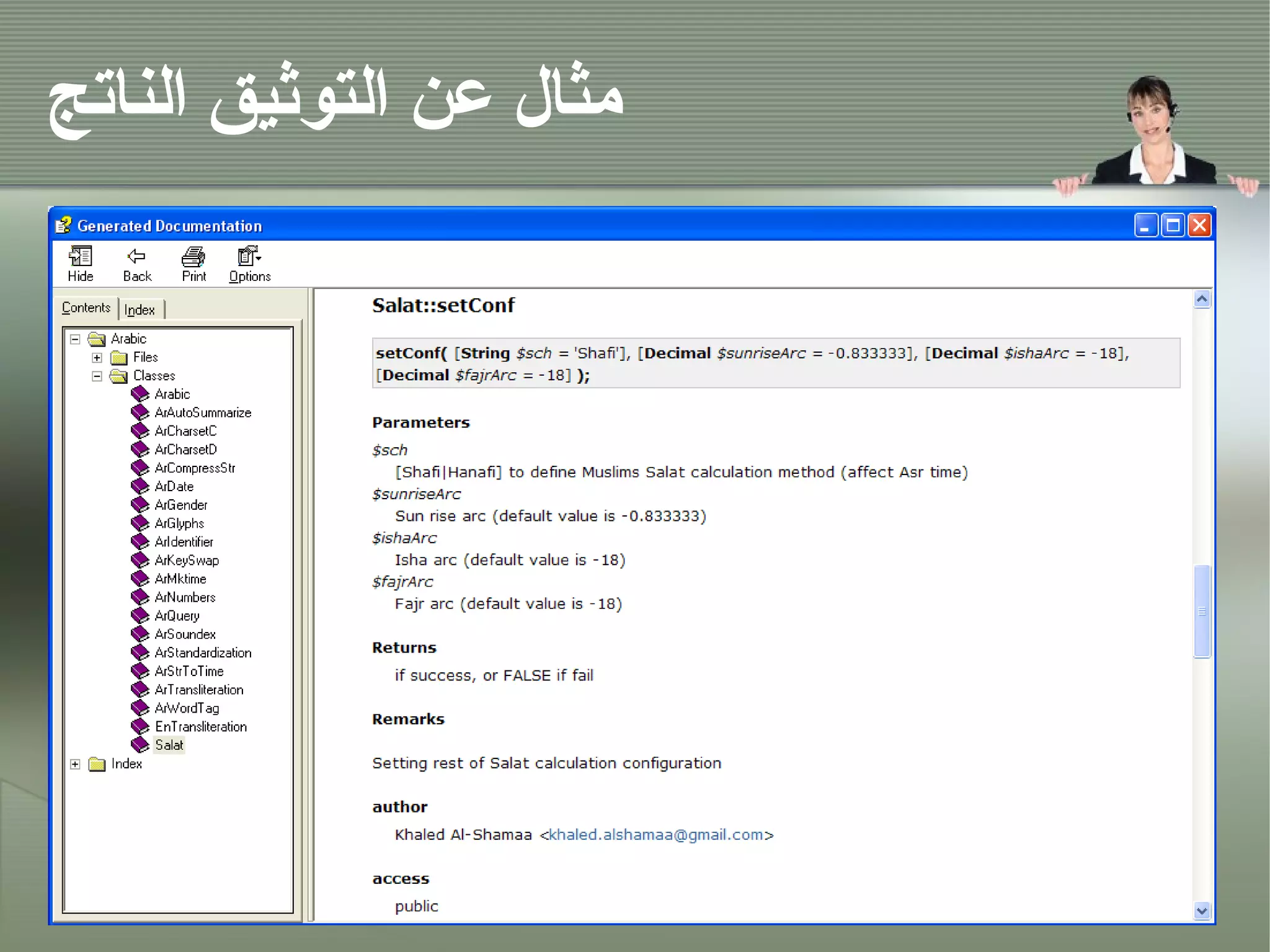
Task: Click the Returns section heading
Action: point(404,647)
